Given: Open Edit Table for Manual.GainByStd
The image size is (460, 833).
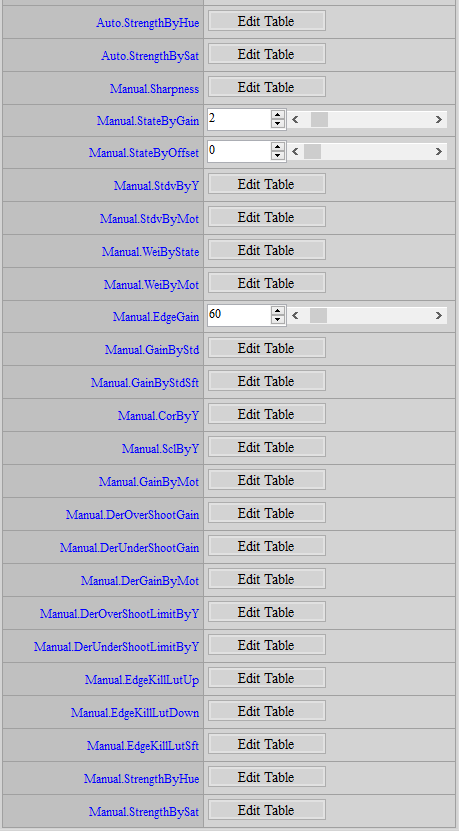Looking at the screenshot, I should click(x=267, y=348).
